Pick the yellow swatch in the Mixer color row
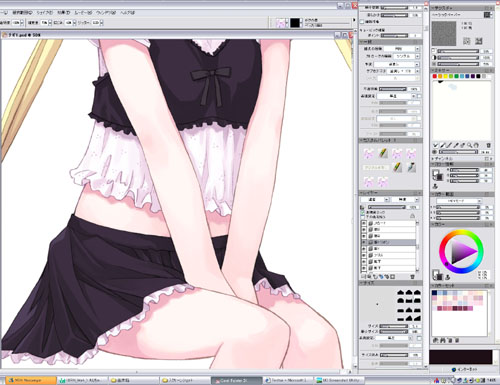The width and height of the screenshot is (500, 385). [446, 76]
